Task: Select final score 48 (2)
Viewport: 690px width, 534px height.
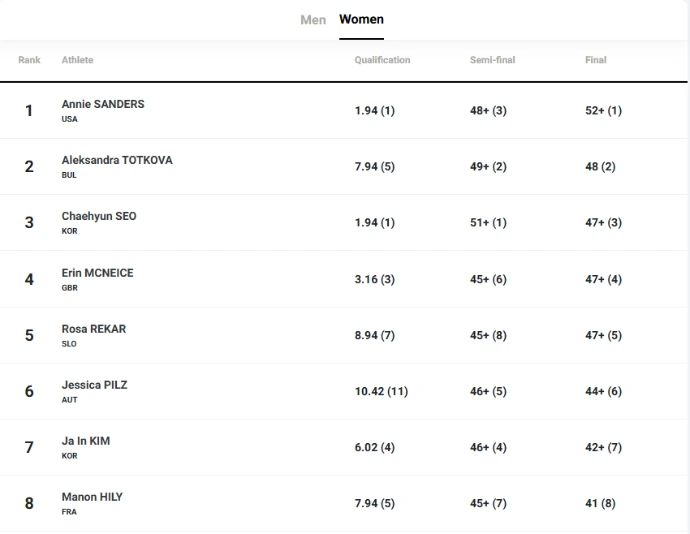Action: click(x=600, y=166)
